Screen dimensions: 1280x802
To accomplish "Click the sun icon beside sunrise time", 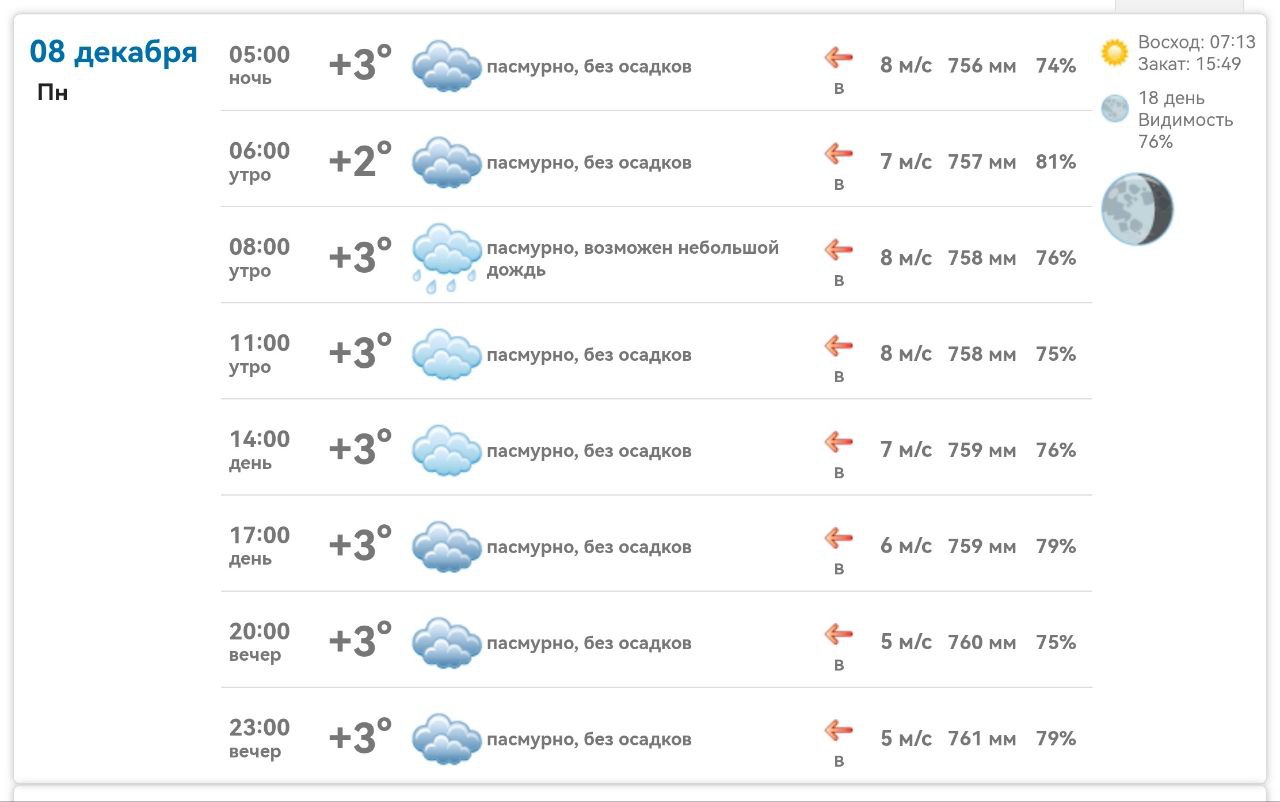I will click(x=1114, y=53).
